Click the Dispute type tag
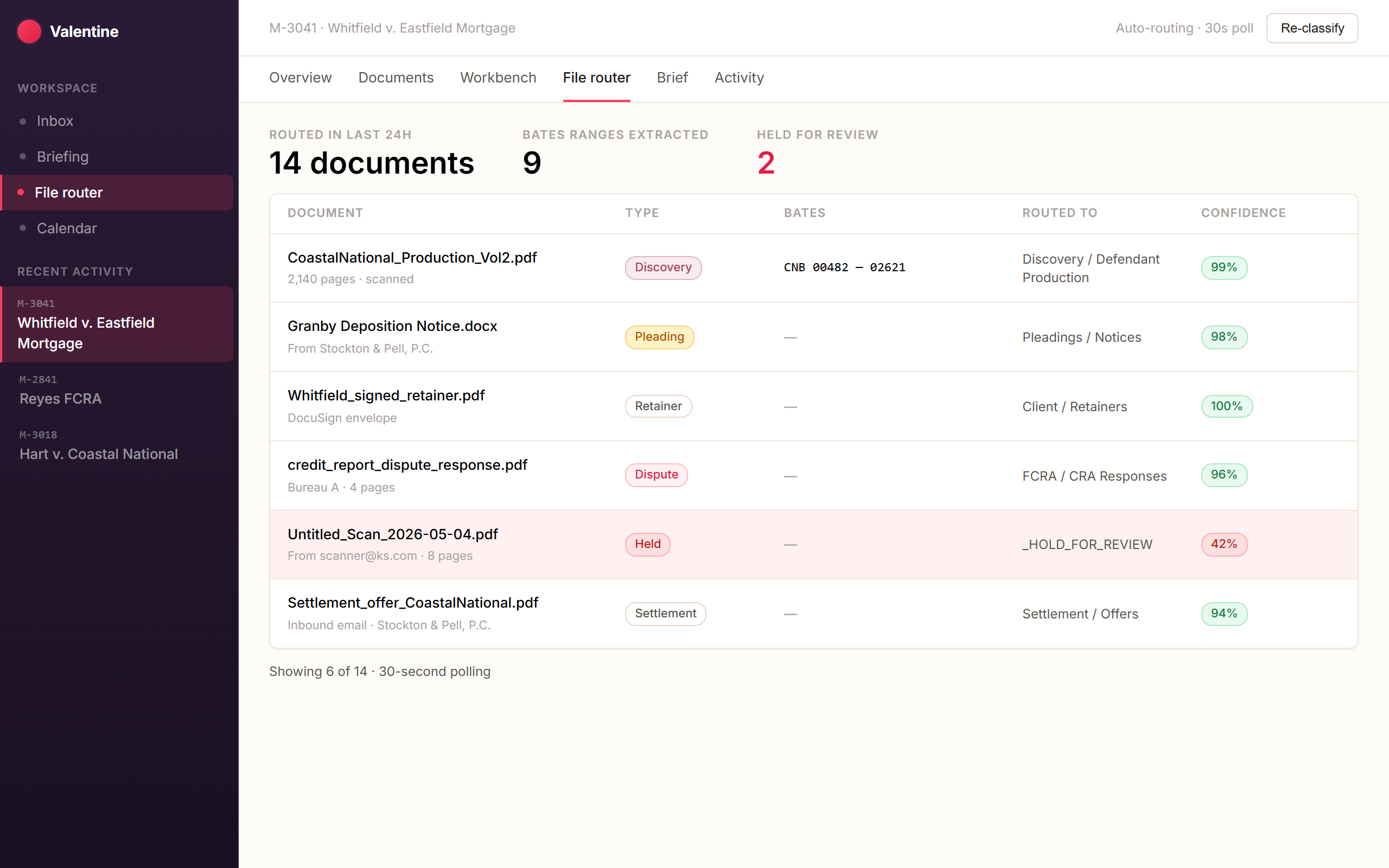Image resolution: width=1389 pixels, height=868 pixels. pyautogui.click(x=656, y=475)
